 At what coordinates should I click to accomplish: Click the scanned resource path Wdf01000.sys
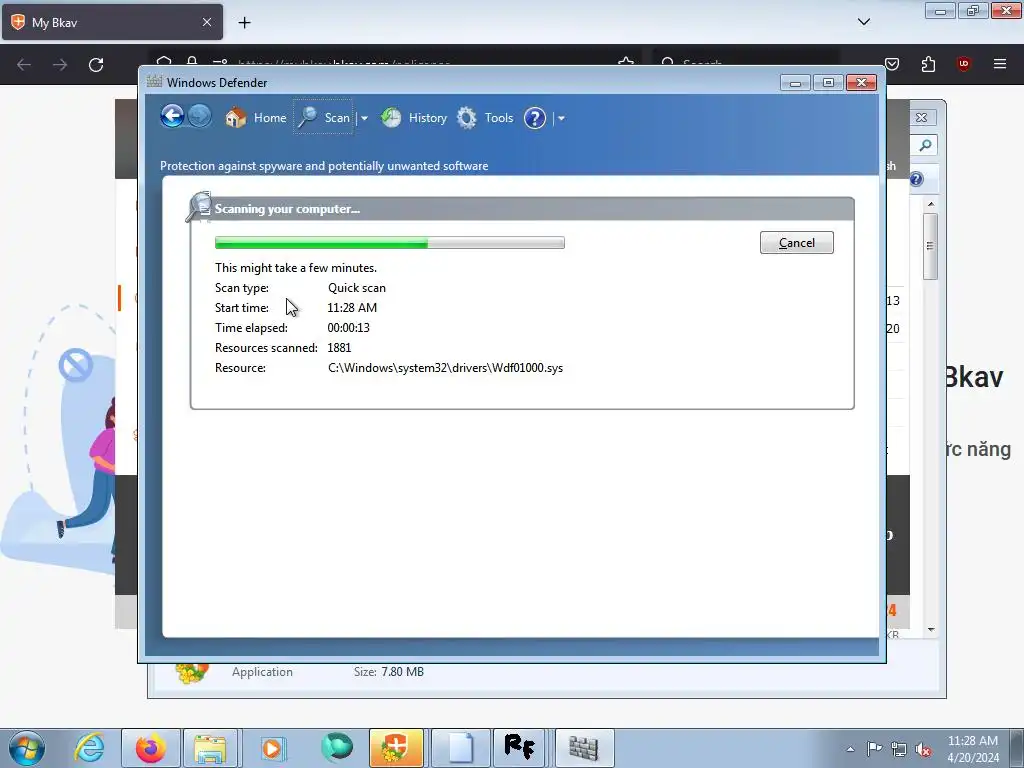coord(445,368)
